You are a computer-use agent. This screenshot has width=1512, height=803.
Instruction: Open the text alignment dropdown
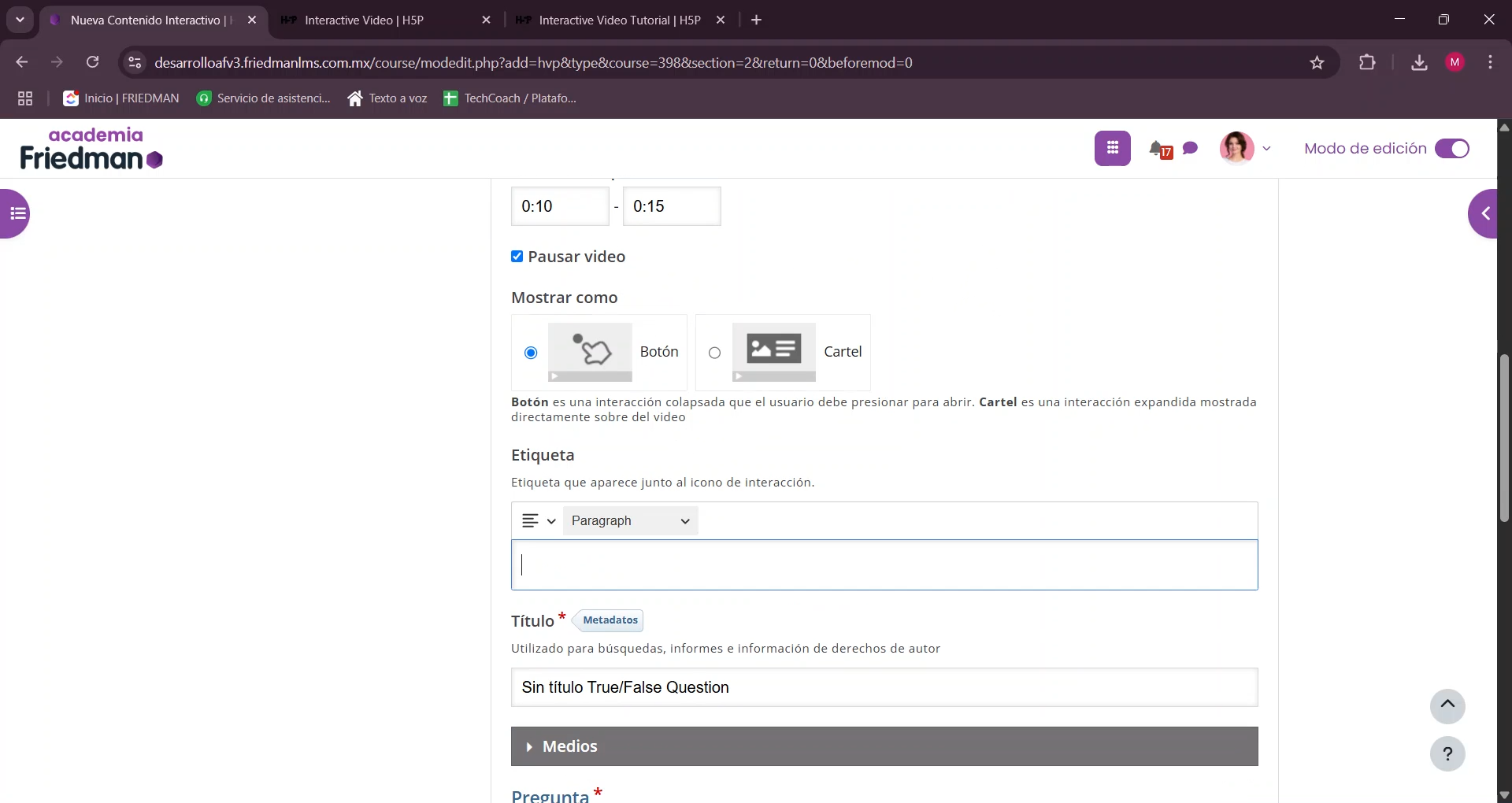coord(539,520)
